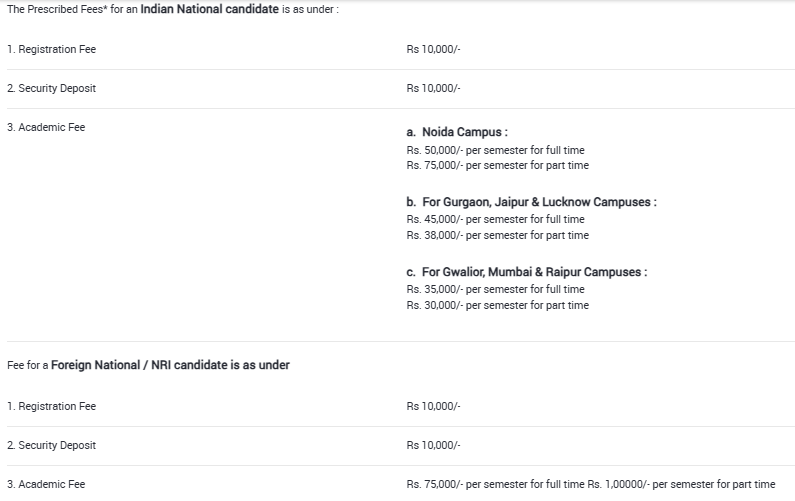This screenshot has height=501, width=795.
Task: Click the Indian Academic Fee row label
Action: [x=46, y=127]
